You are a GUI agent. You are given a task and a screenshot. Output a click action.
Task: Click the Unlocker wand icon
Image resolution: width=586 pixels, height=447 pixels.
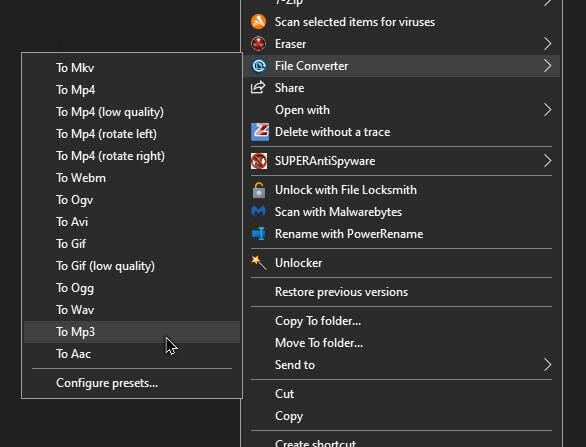(x=259, y=263)
